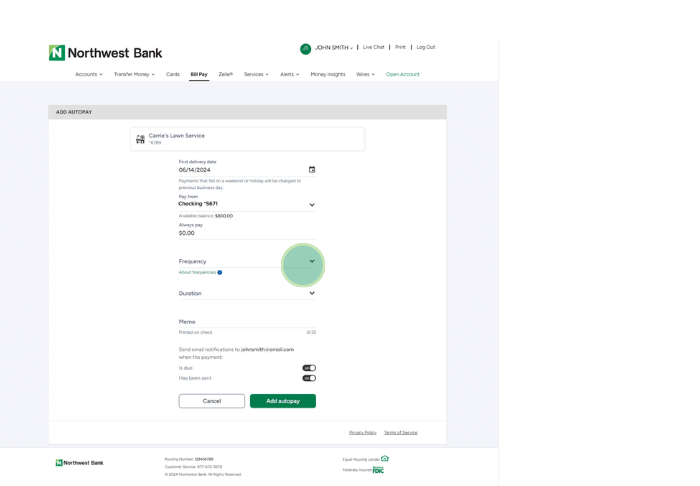Click the Cancel button
The height and width of the screenshot is (486, 700).
[x=211, y=401]
